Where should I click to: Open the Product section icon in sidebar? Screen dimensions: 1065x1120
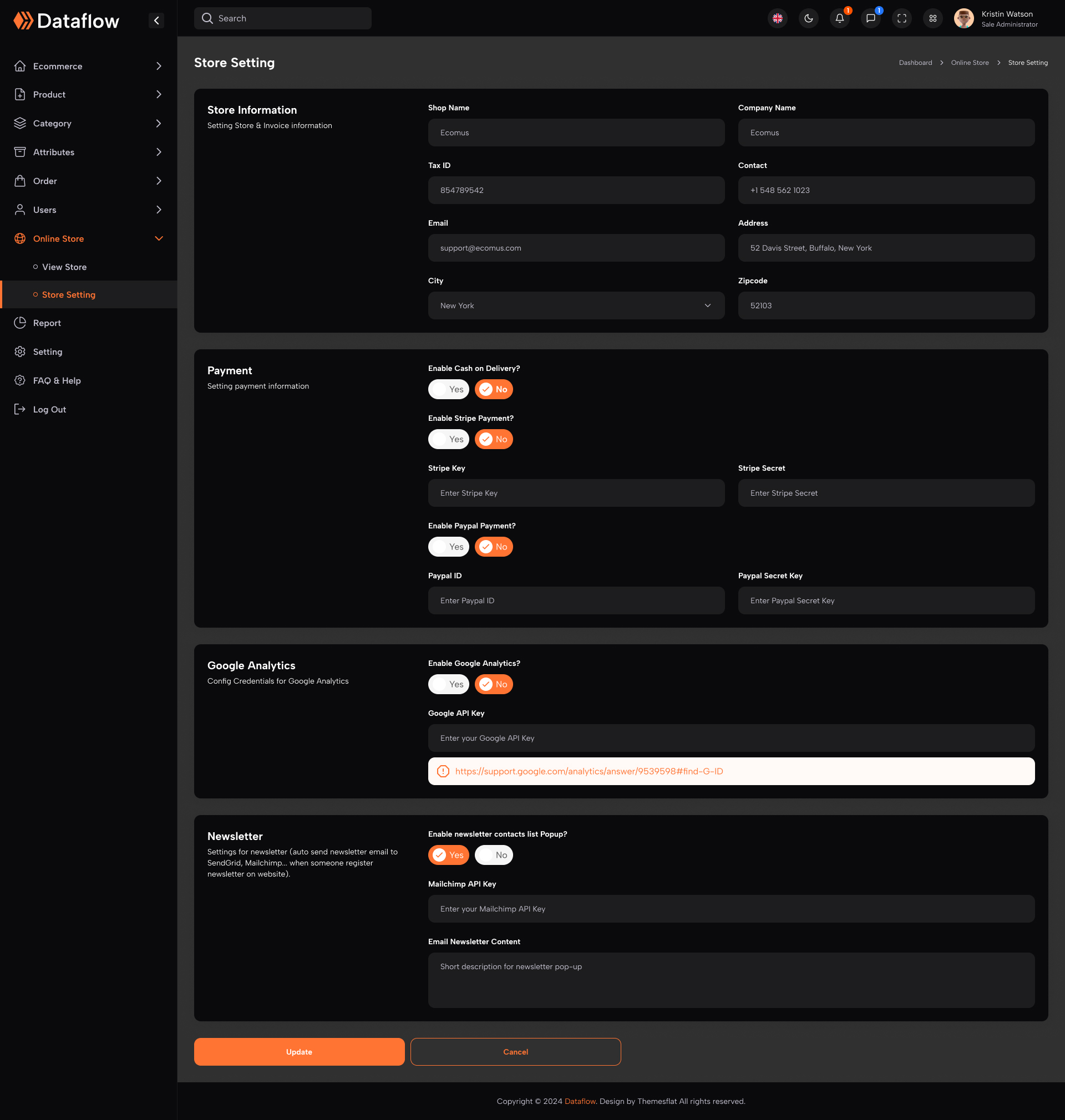click(x=21, y=94)
